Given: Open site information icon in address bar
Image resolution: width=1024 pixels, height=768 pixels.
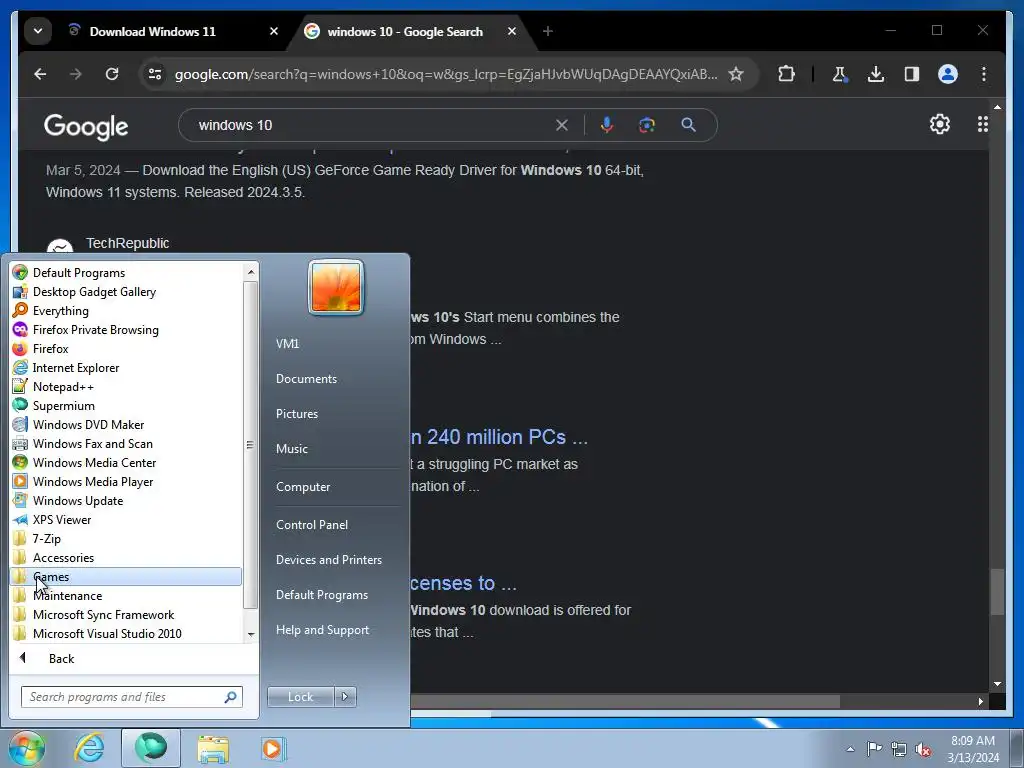Looking at the screenshot, I should coord(155,74).
